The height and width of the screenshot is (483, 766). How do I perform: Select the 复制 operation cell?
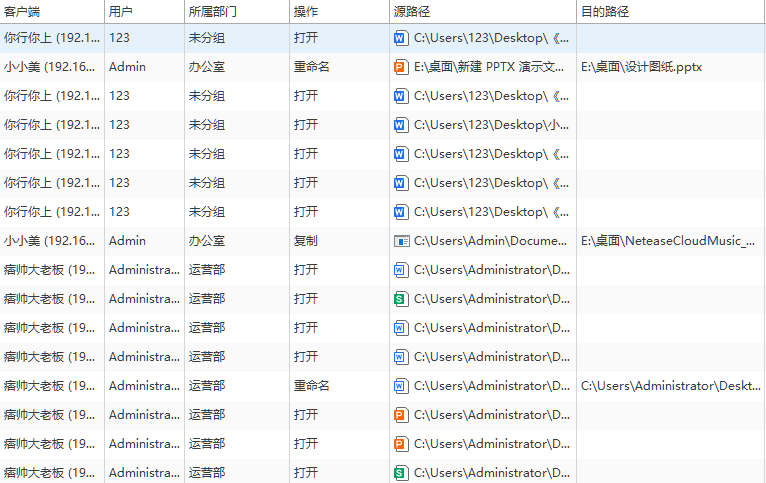305,241
